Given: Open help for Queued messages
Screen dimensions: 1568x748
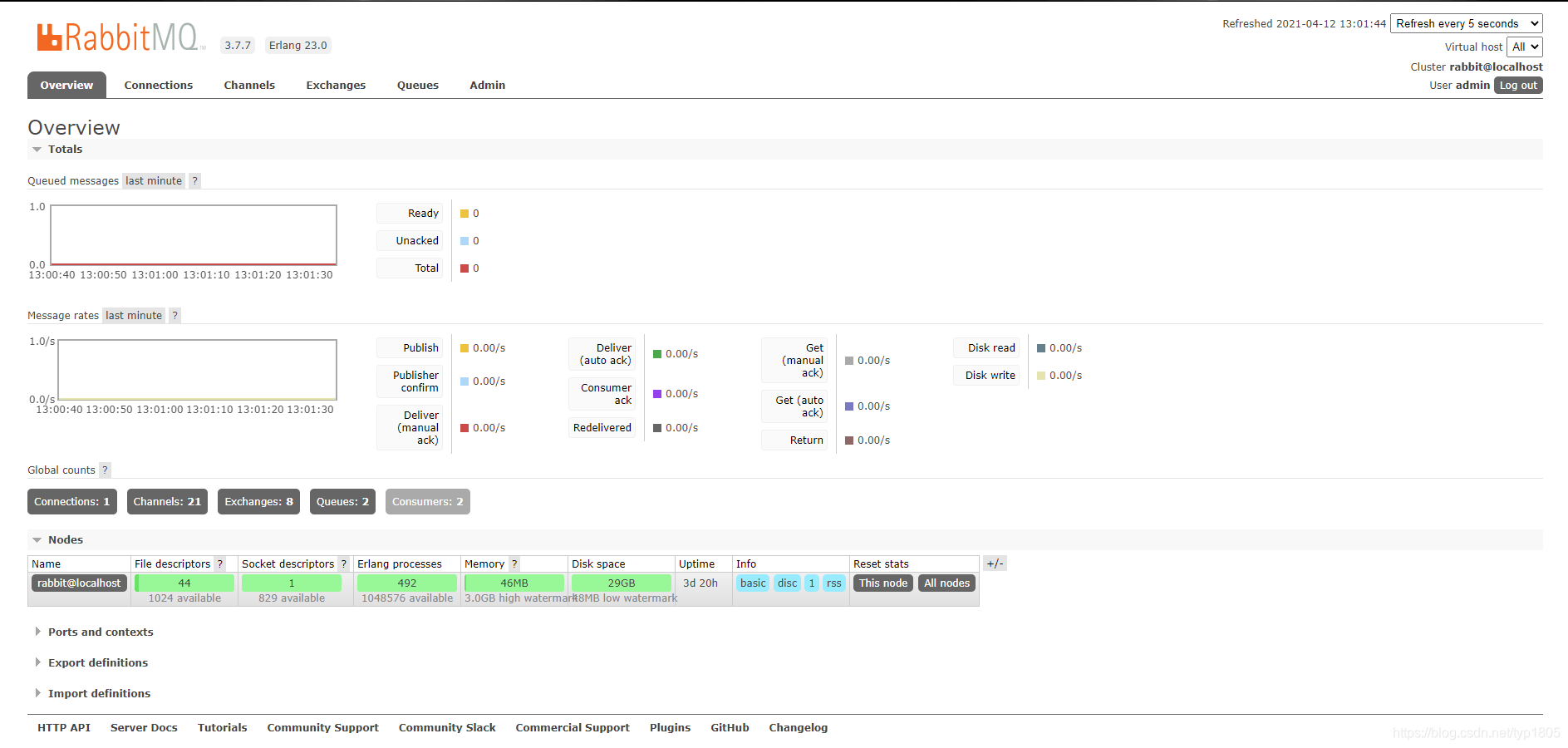Looking at the screenshot, I should (194, 180).
